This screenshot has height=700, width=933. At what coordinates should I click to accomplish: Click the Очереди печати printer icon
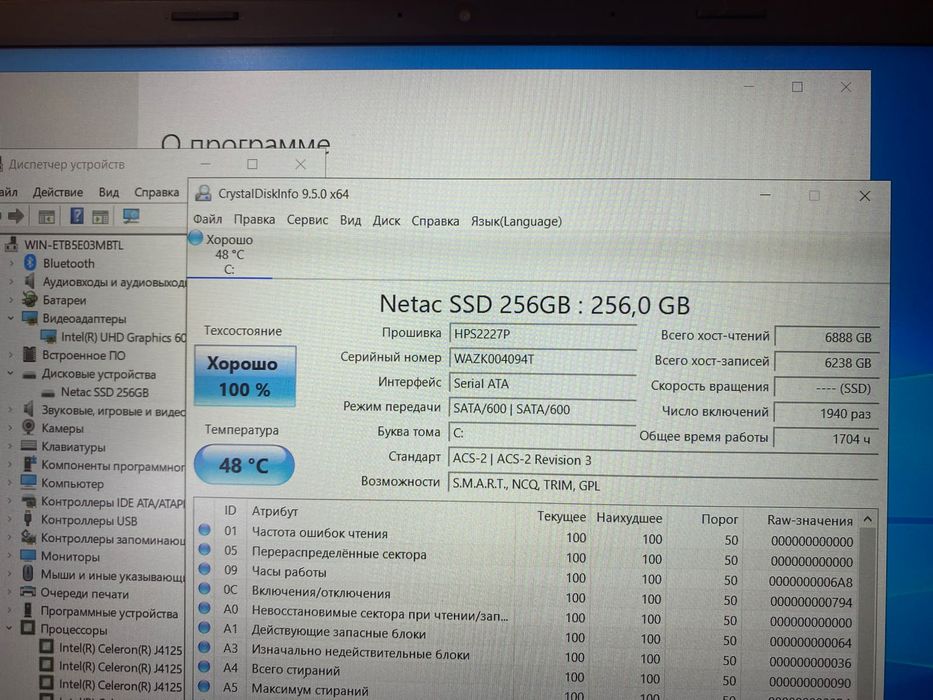[28, 592]
